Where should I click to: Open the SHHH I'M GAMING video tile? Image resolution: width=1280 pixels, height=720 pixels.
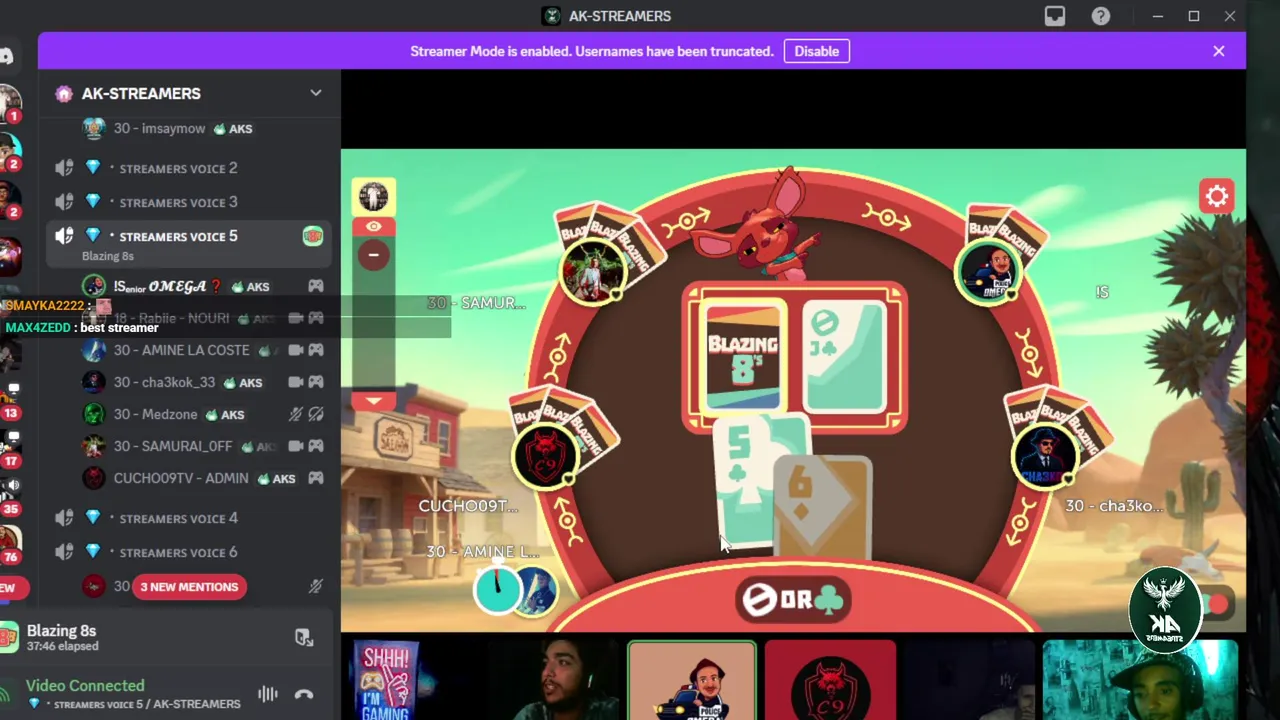pos(386,680)
